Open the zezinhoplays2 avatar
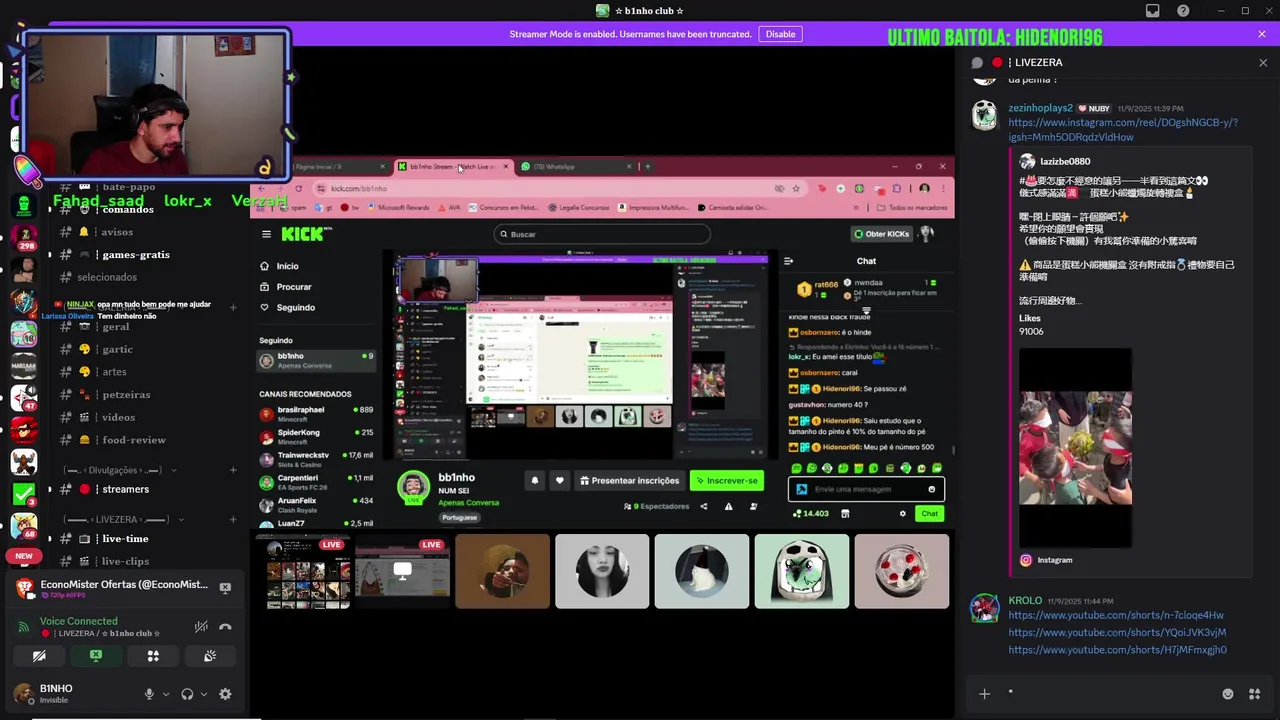Image resolution: width=1280 pixels, height=720 pixels. pos(985,115)
